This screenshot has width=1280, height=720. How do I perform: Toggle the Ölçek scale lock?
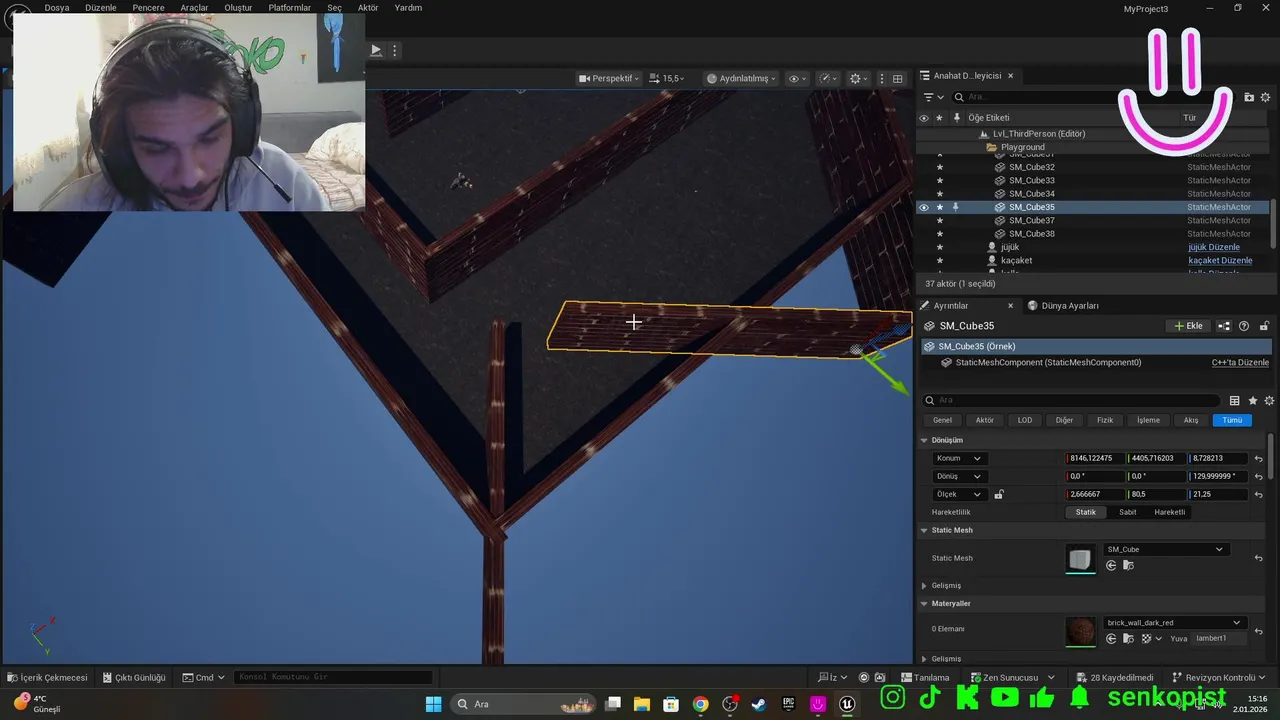click(x=998, y=494)
